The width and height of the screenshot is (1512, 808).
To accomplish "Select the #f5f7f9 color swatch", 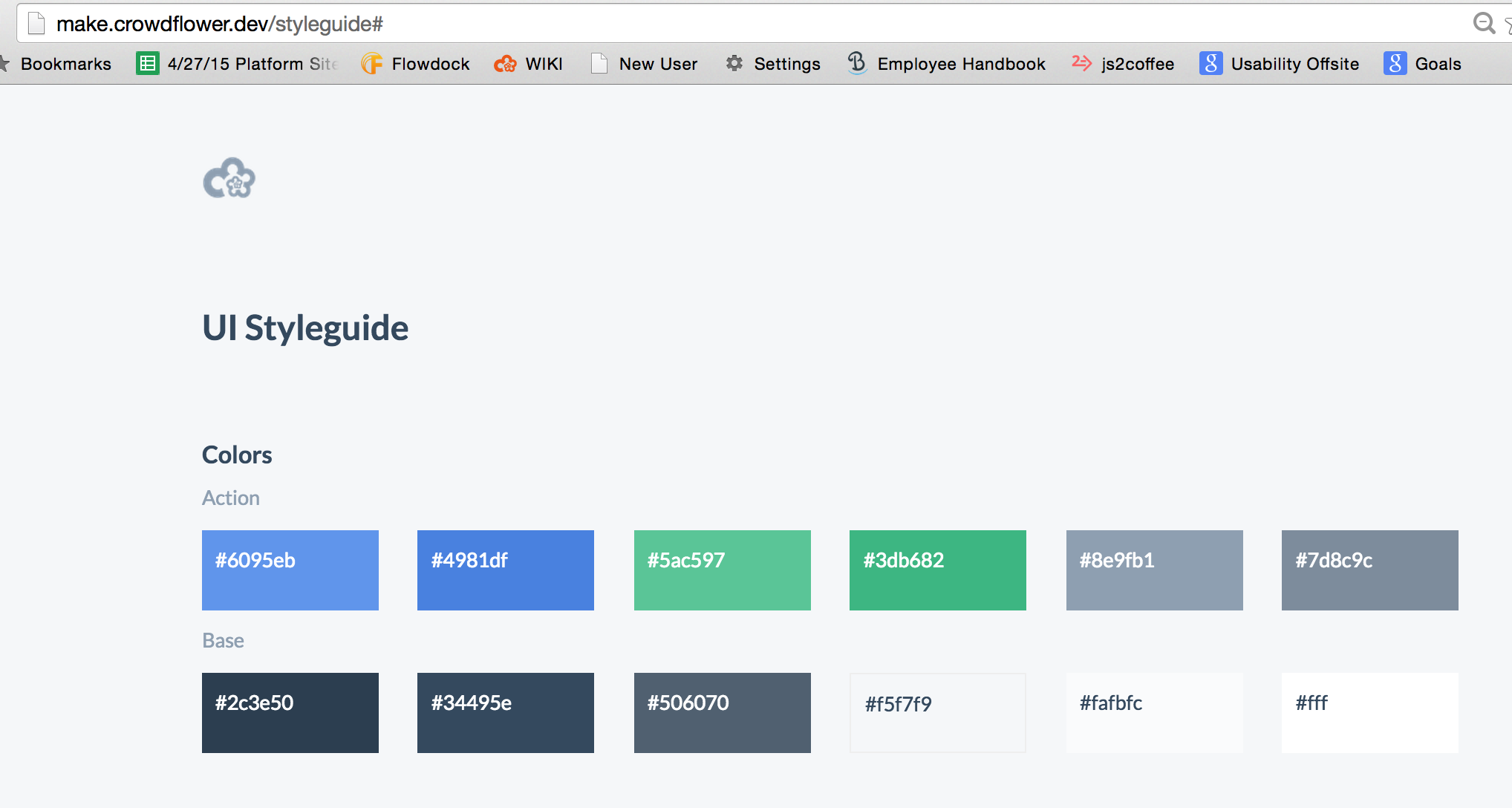I will (x=938, y=713).
